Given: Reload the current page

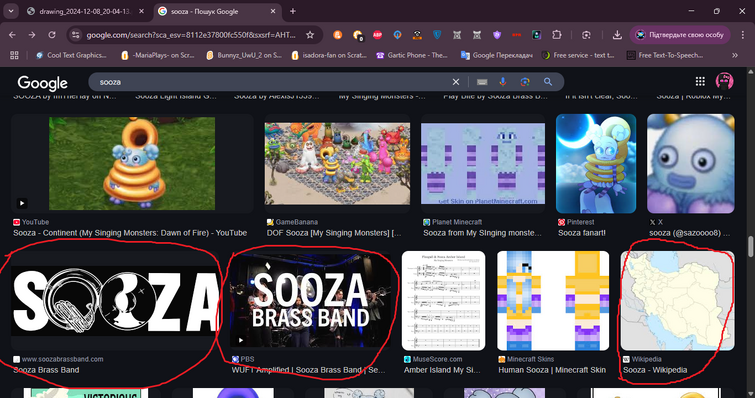Looking at the screenshot, I should point(52,35).
